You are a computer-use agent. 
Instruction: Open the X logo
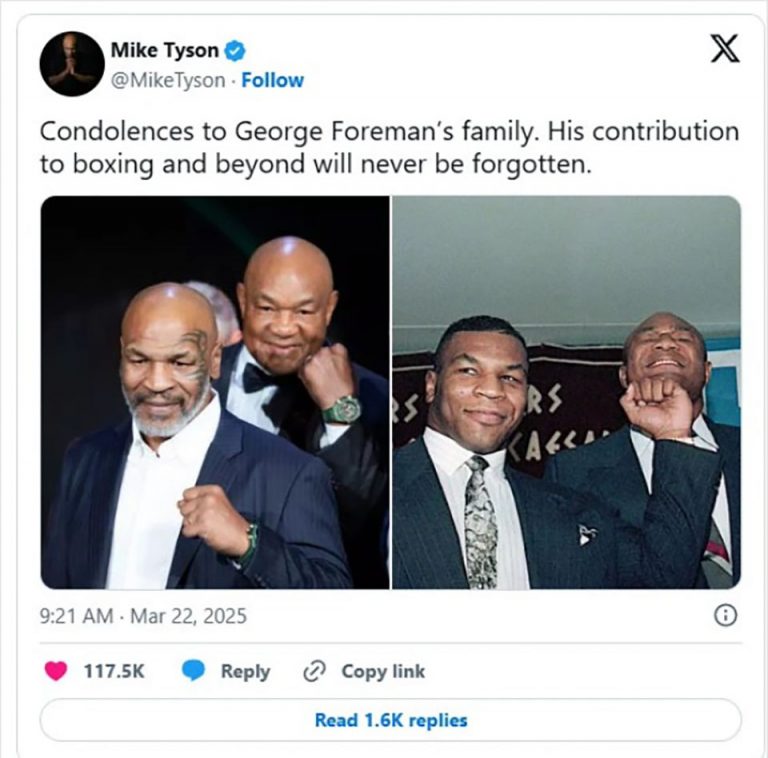[725, 47]
